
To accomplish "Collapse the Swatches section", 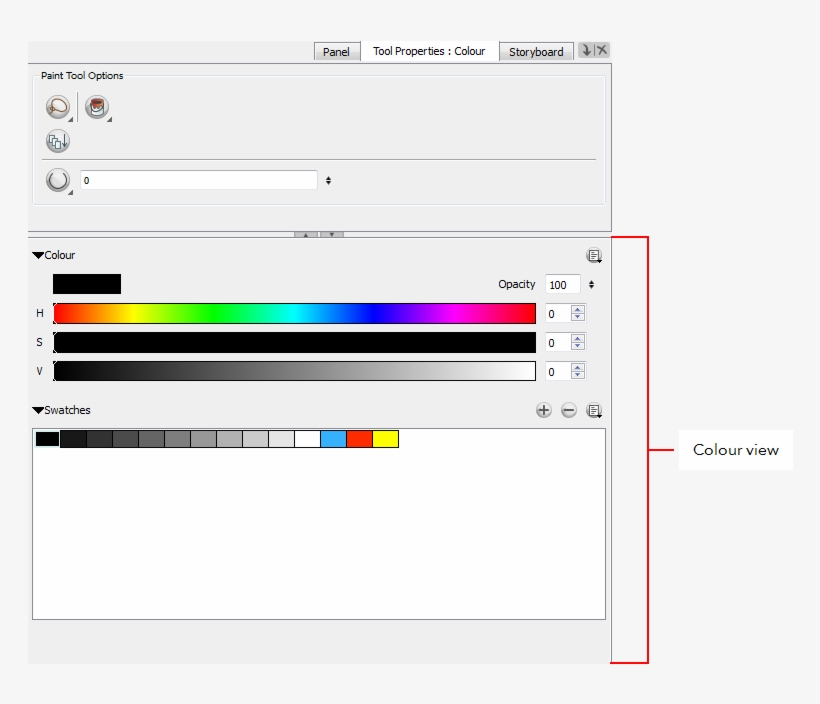I will click(x=37, y=410).
